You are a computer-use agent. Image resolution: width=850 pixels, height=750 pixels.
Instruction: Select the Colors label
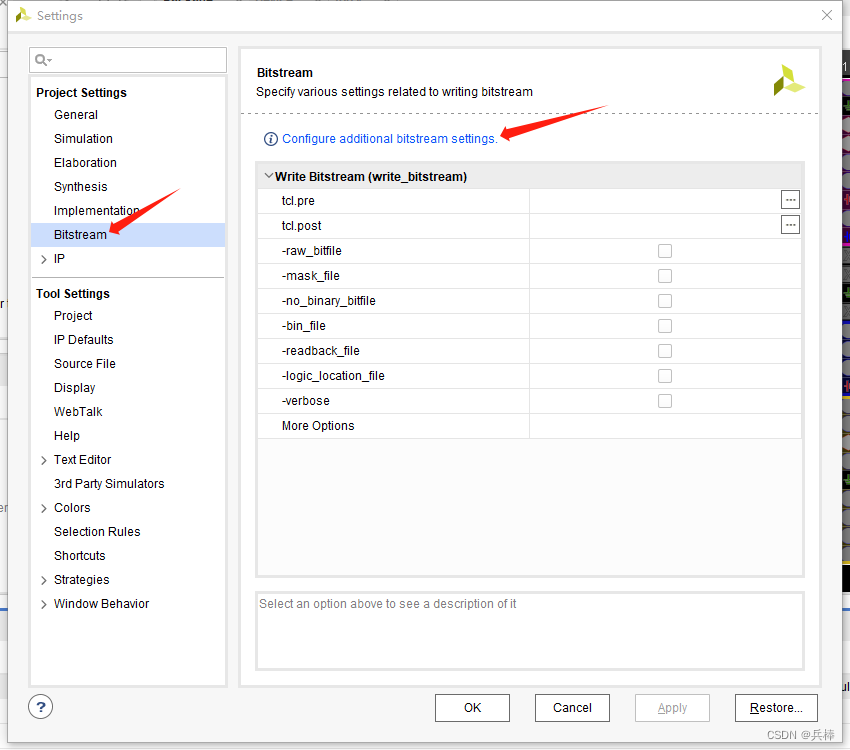click(72, 508)
